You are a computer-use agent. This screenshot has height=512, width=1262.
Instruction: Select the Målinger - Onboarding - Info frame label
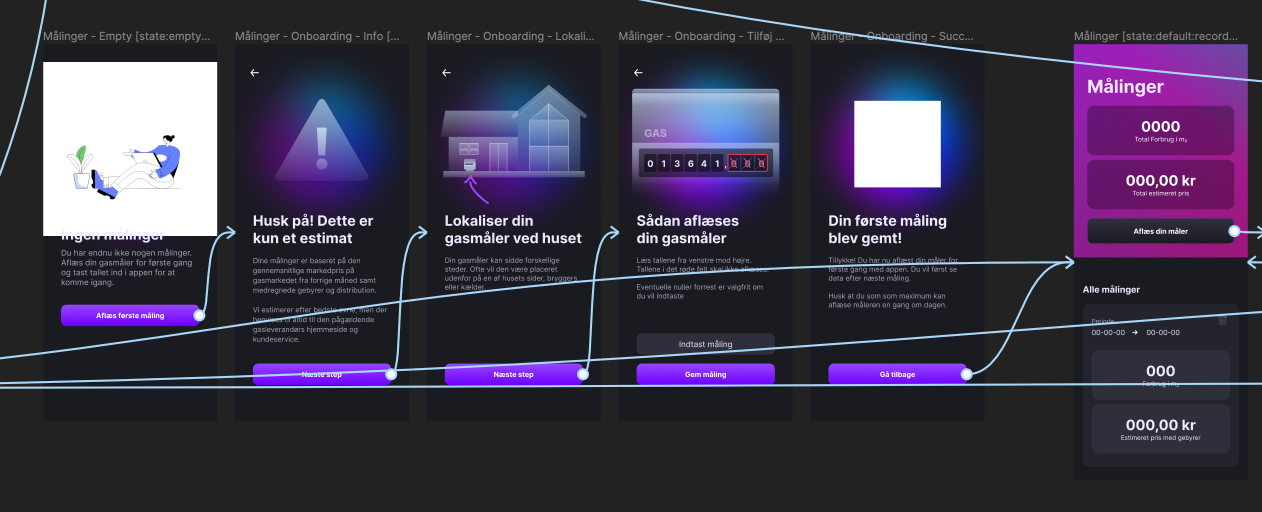click(318, 36)
